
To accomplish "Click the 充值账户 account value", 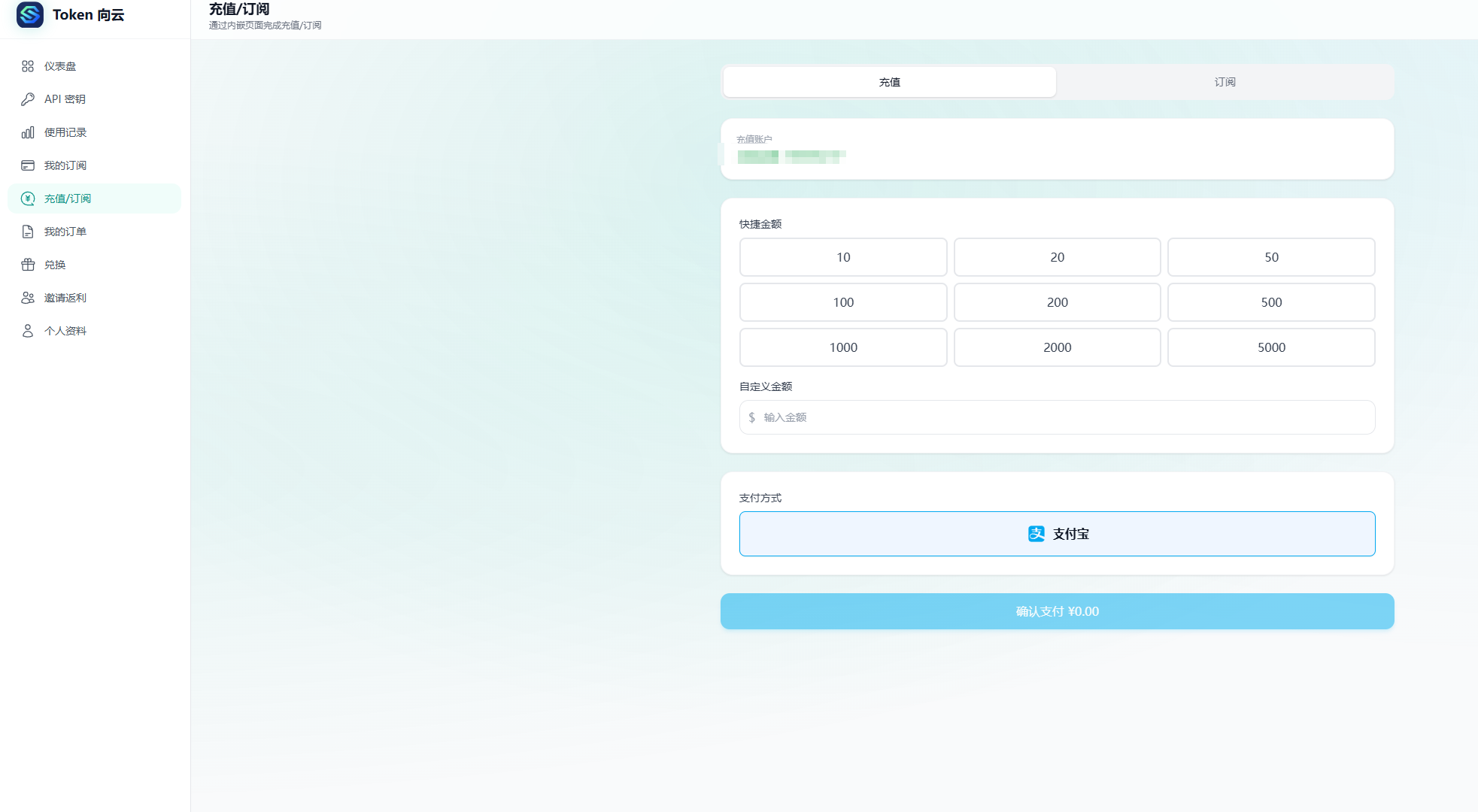I will point(791,156).
